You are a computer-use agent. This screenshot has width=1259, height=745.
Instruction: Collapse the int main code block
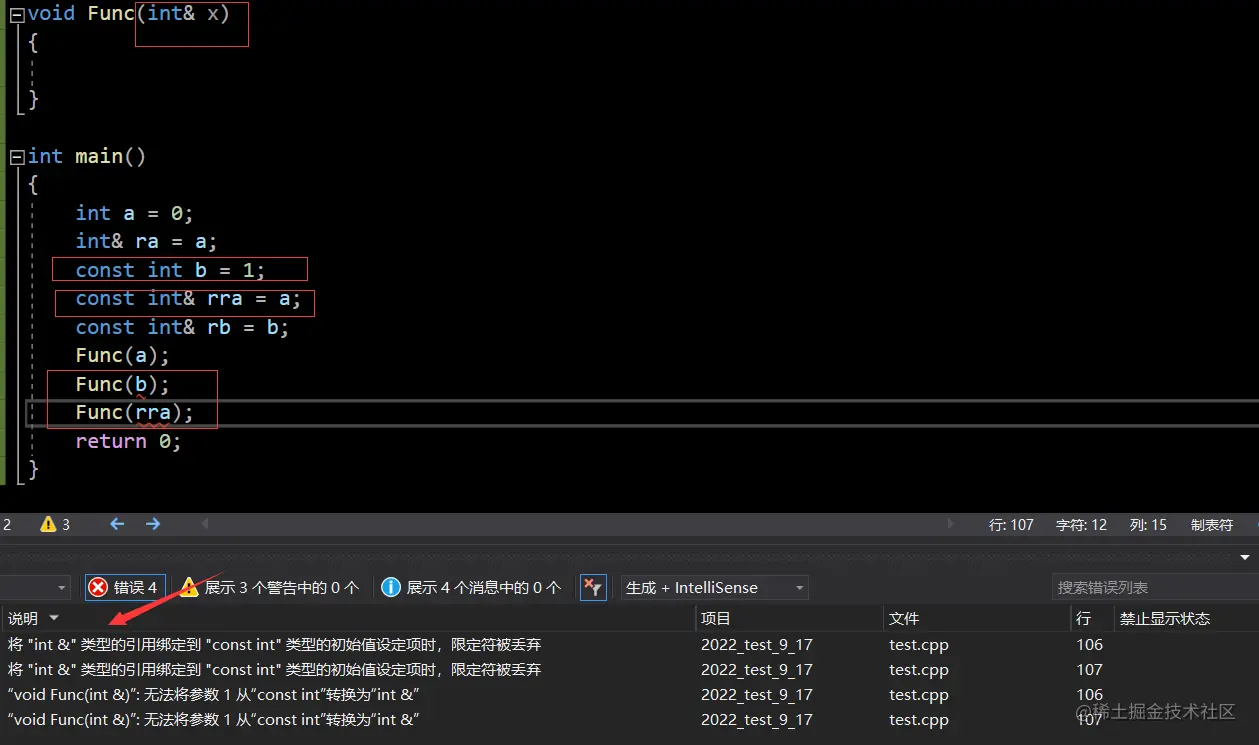(17, 158)
